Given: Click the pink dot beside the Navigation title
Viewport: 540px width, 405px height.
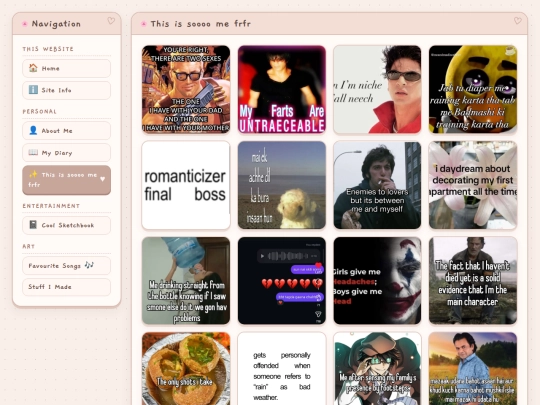Looking at the screenshot, I should pos(25,24).
